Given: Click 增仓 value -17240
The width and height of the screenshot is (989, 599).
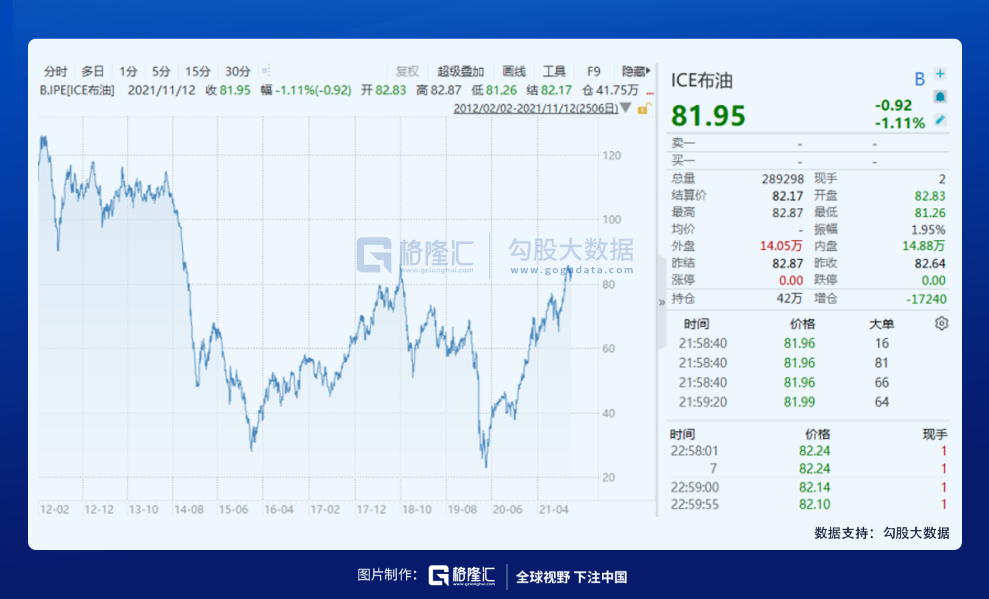Looking at the screenshot, I should click(x=926, y=299).
